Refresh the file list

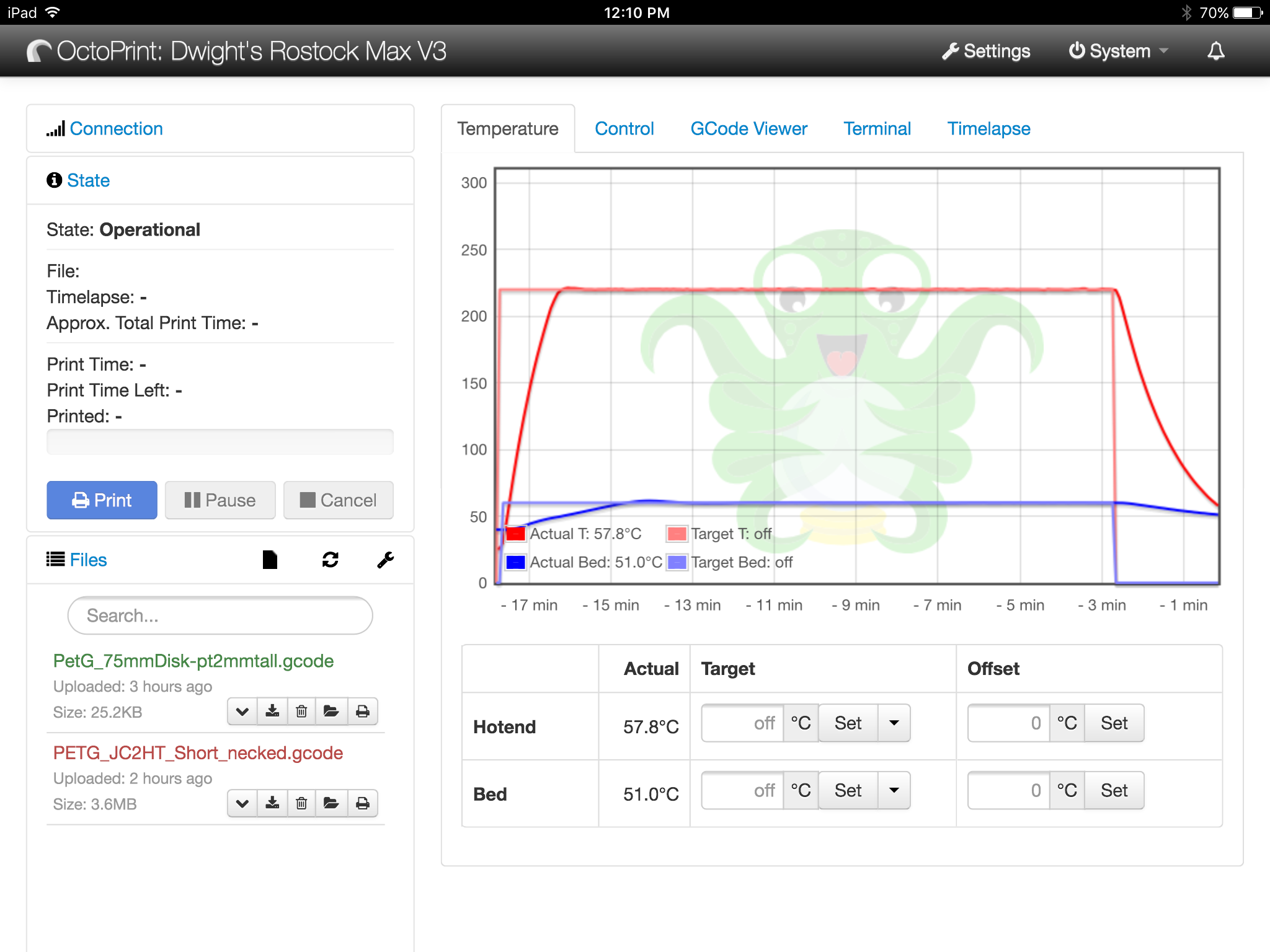[x=330, y=560]
